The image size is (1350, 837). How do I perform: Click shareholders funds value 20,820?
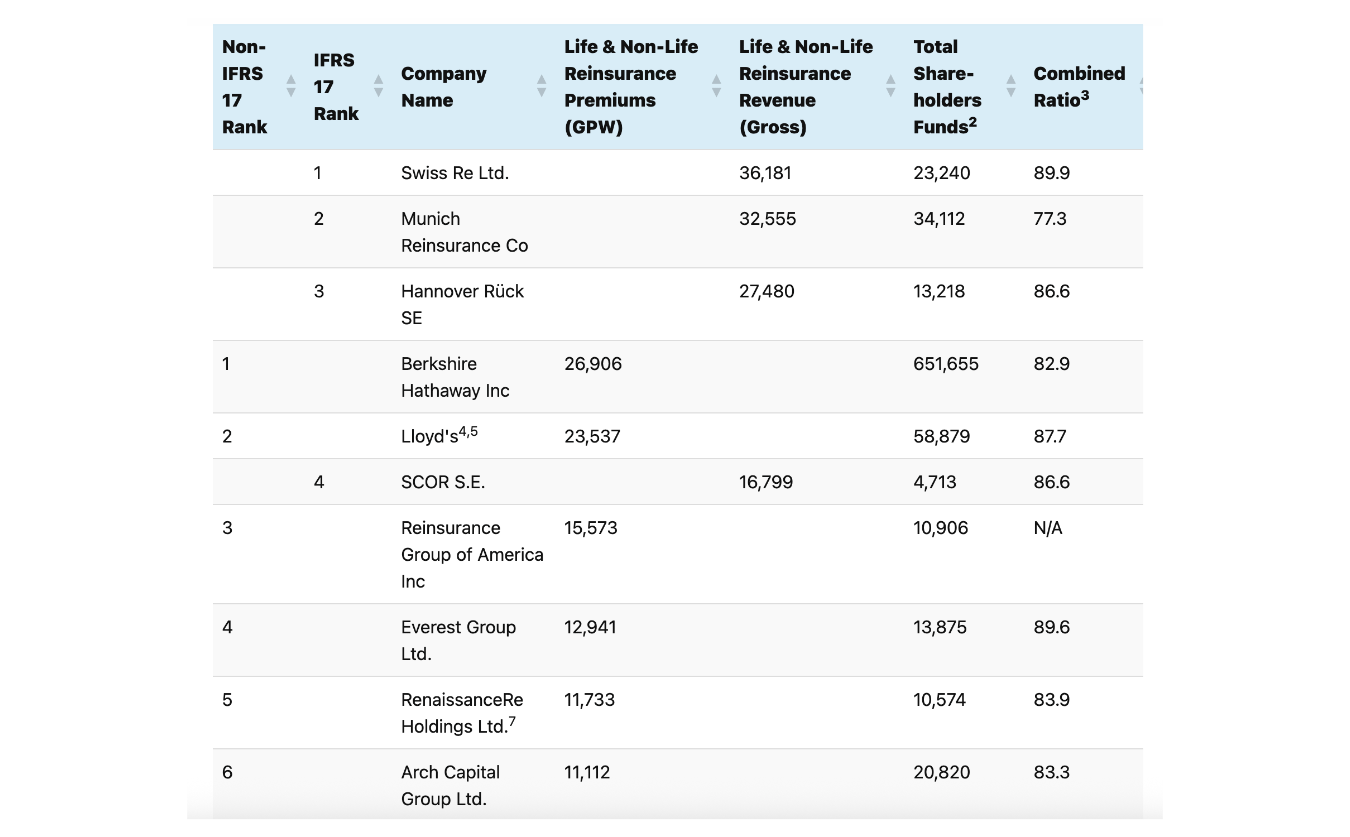point(941,772)
